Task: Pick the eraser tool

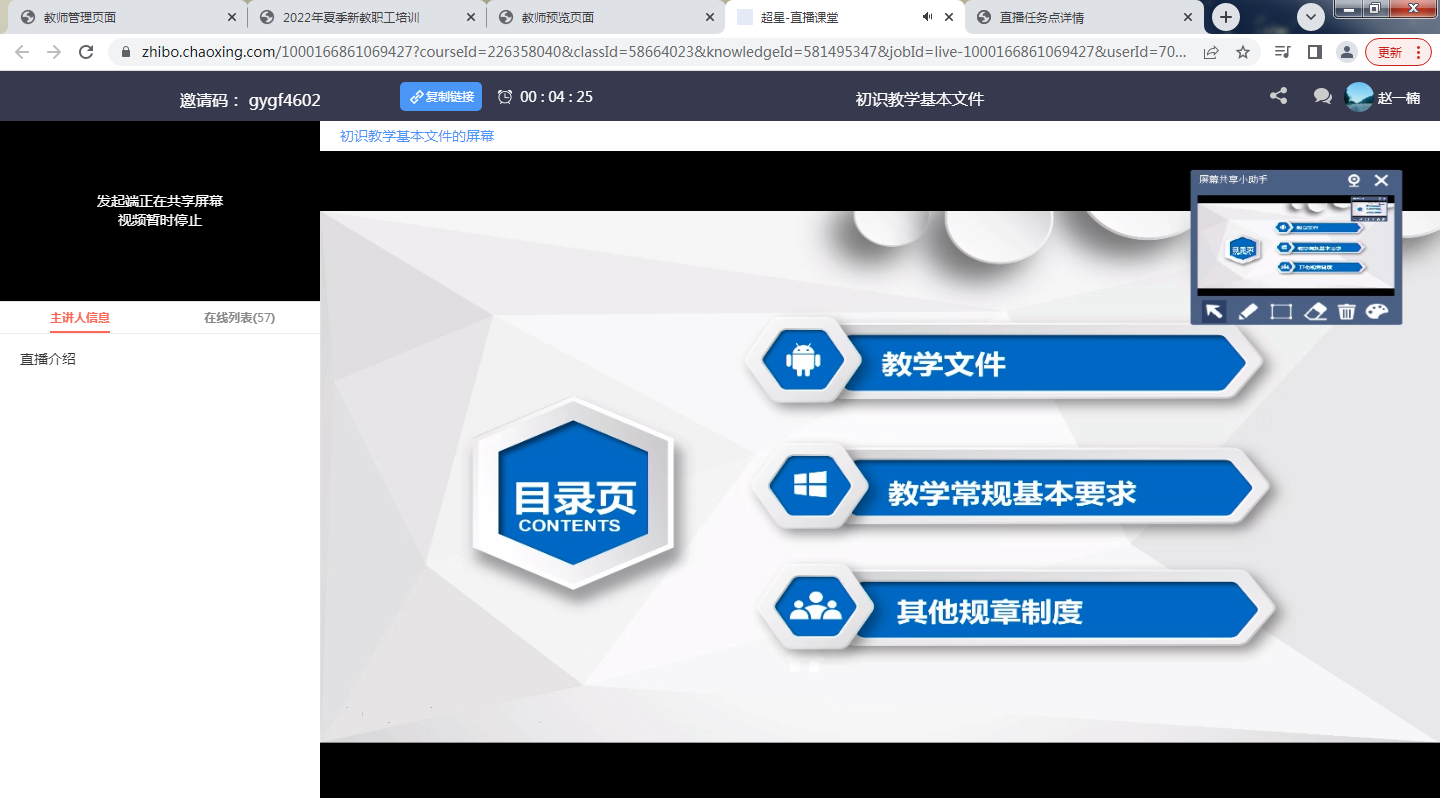Action: coord(1315,311)
